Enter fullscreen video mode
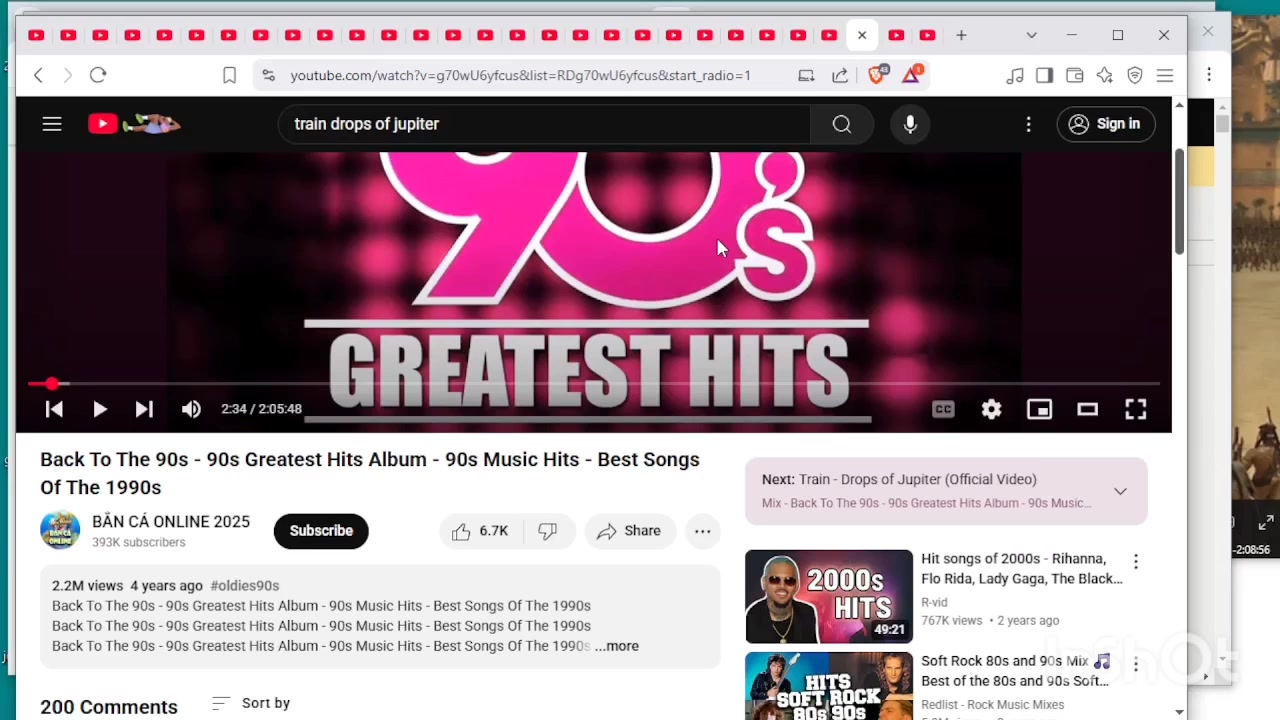 [1135, 409]
